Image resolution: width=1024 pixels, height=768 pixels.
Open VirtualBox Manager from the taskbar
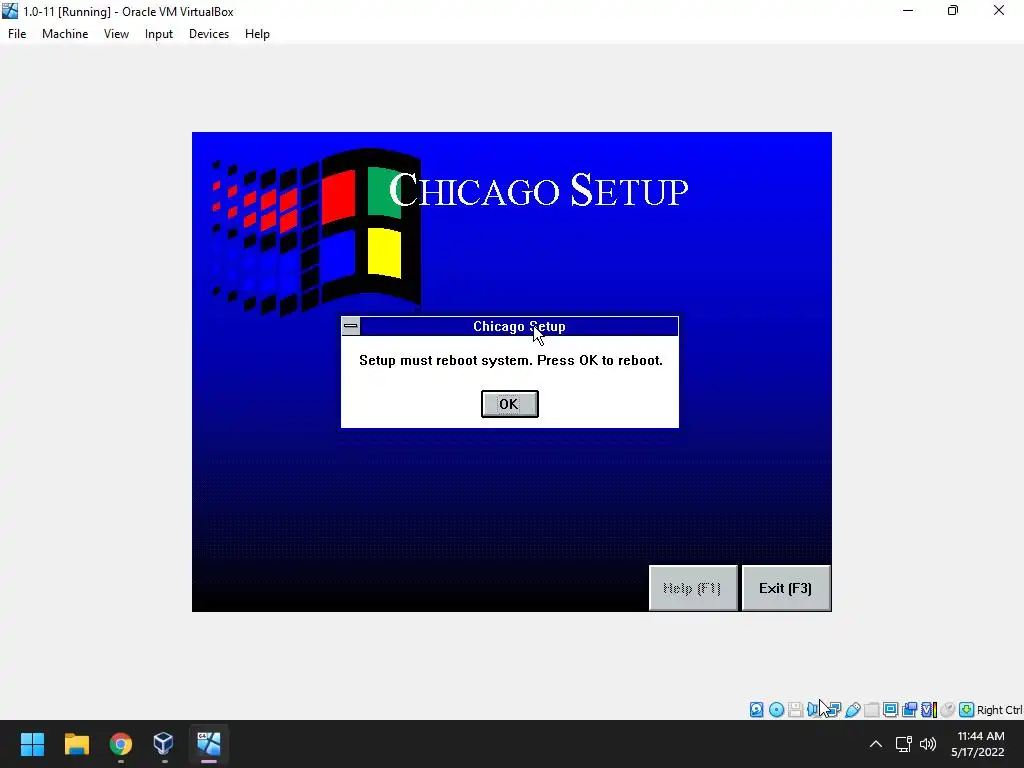(163, 744)
